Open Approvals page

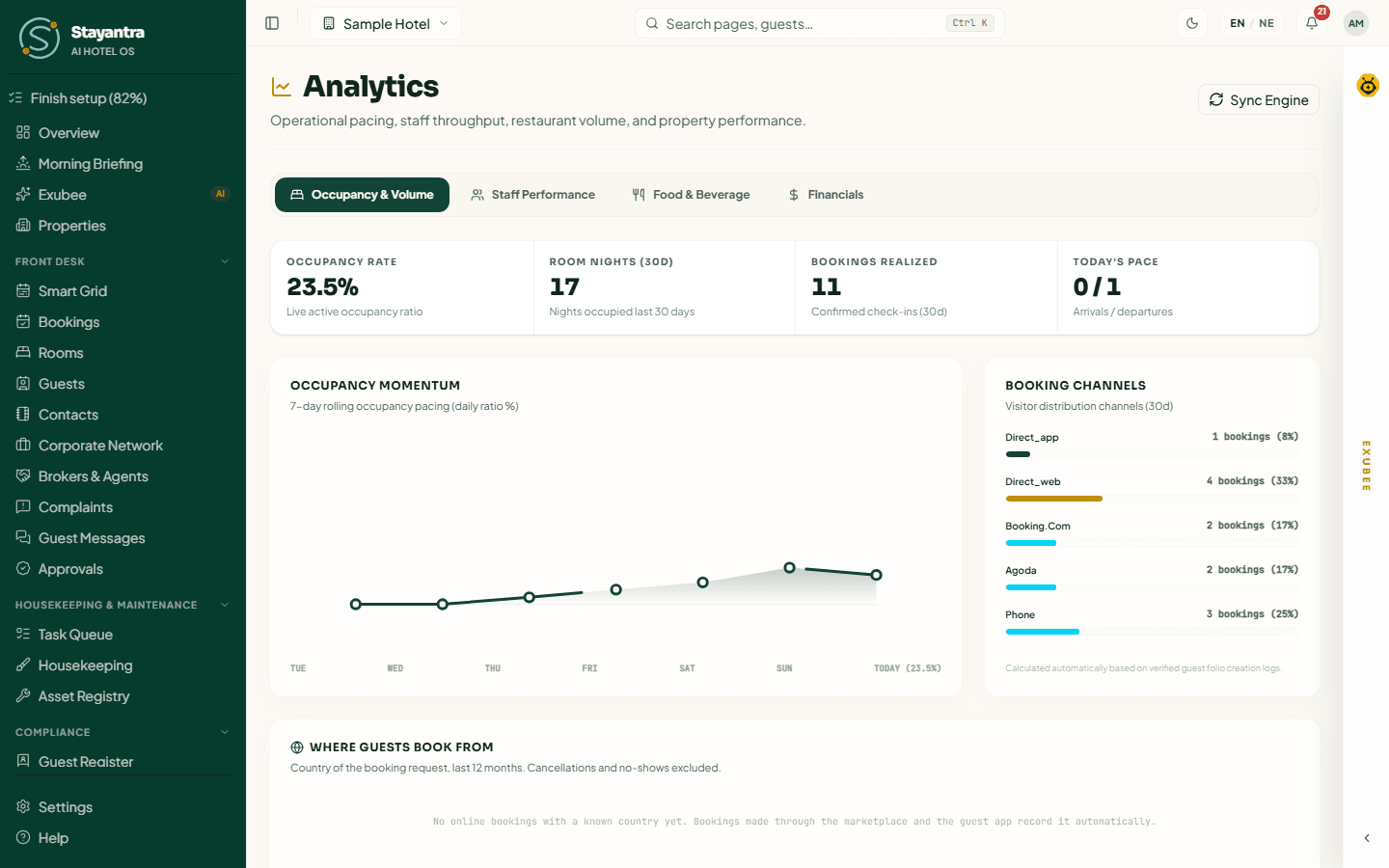click(123, 569)
